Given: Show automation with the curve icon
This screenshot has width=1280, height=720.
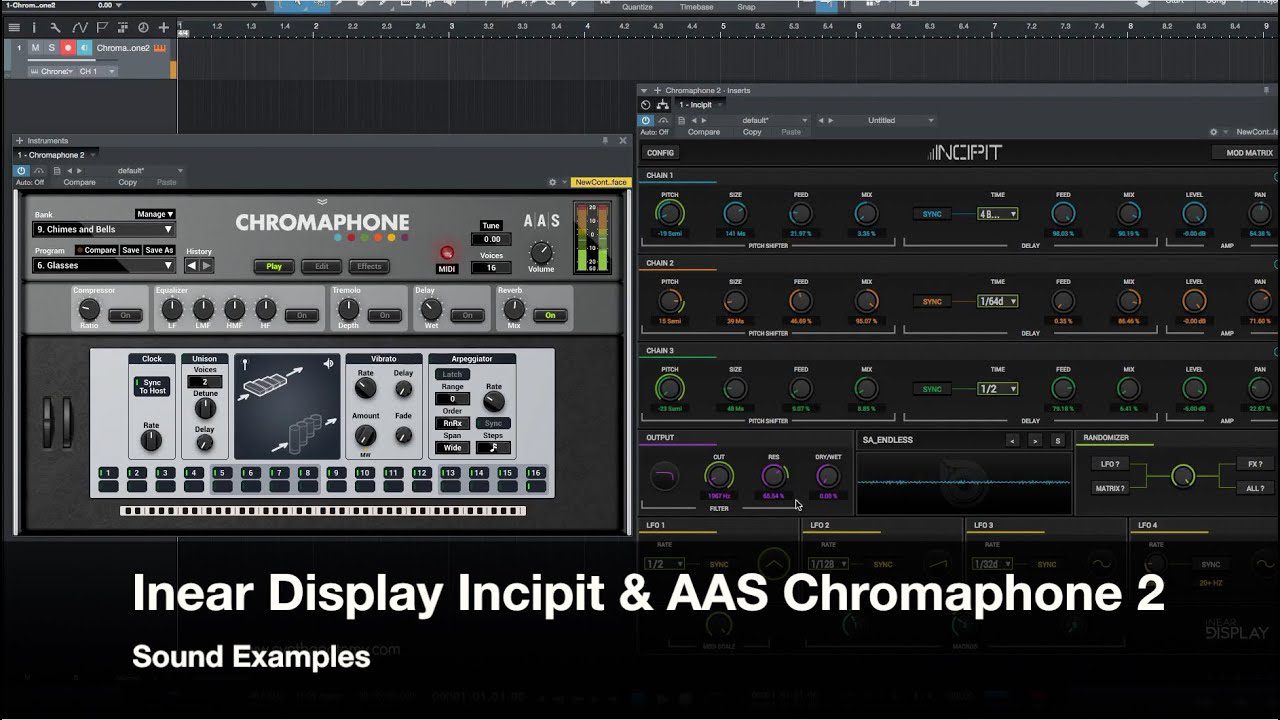Looking at the screenshot, I should pyautogui.click(x=78, y=27).
